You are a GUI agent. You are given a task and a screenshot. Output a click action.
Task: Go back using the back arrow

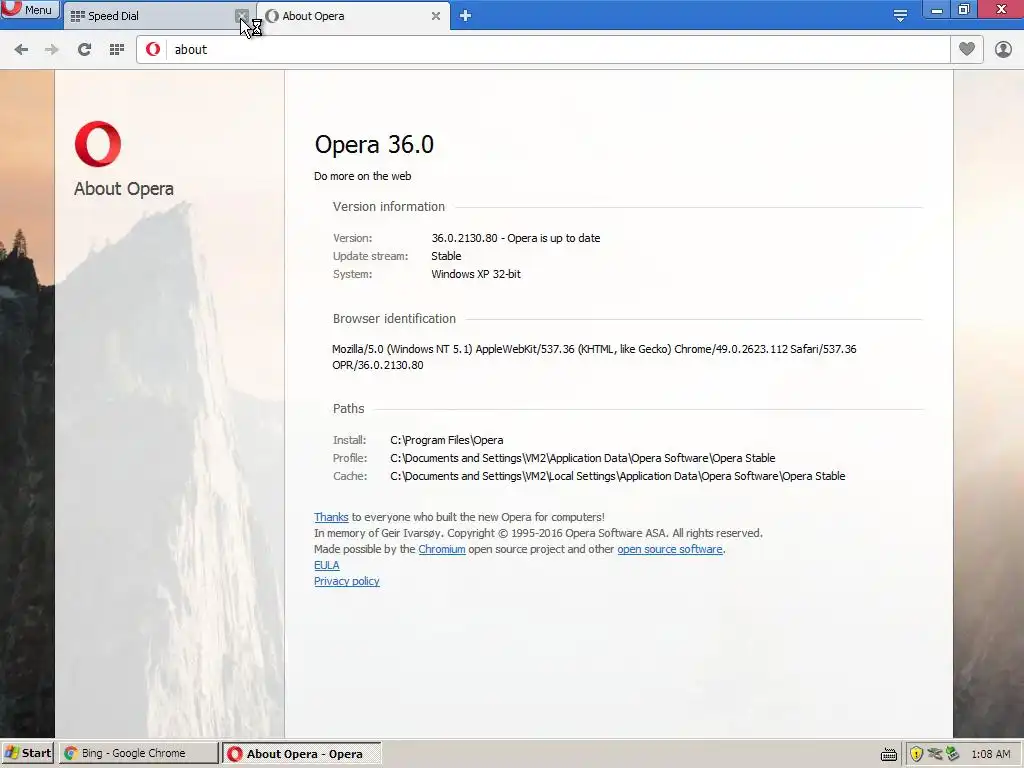[21, 50]
